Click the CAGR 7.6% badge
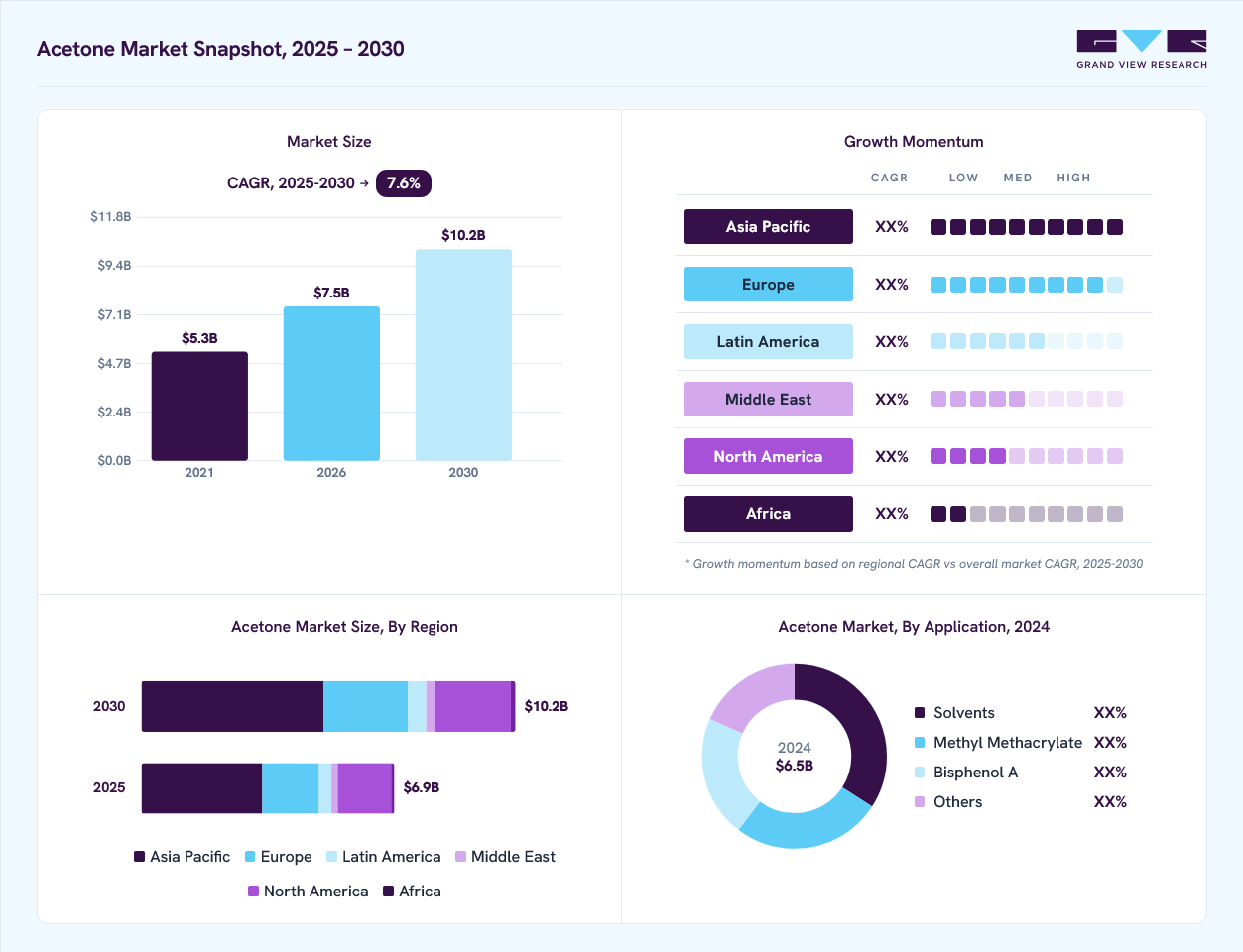1243x952 pixels. 404,183
